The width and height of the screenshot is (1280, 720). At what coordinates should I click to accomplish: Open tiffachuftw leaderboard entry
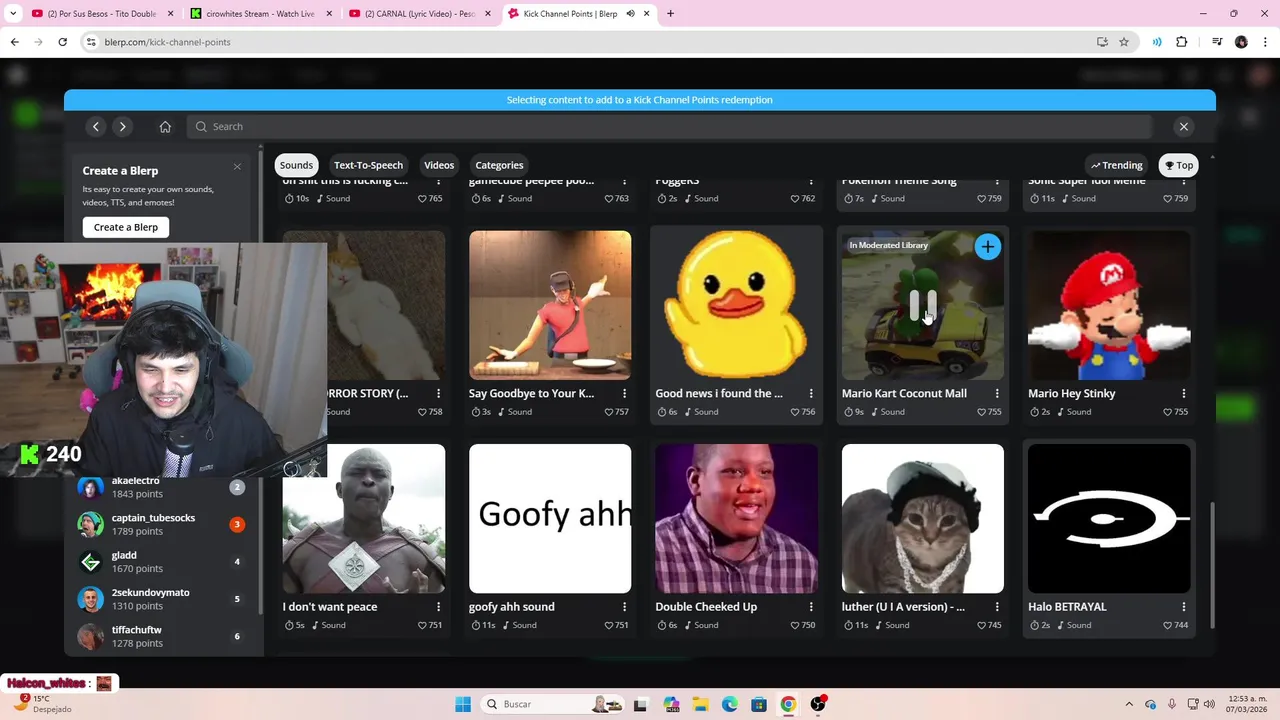point(163,636)
